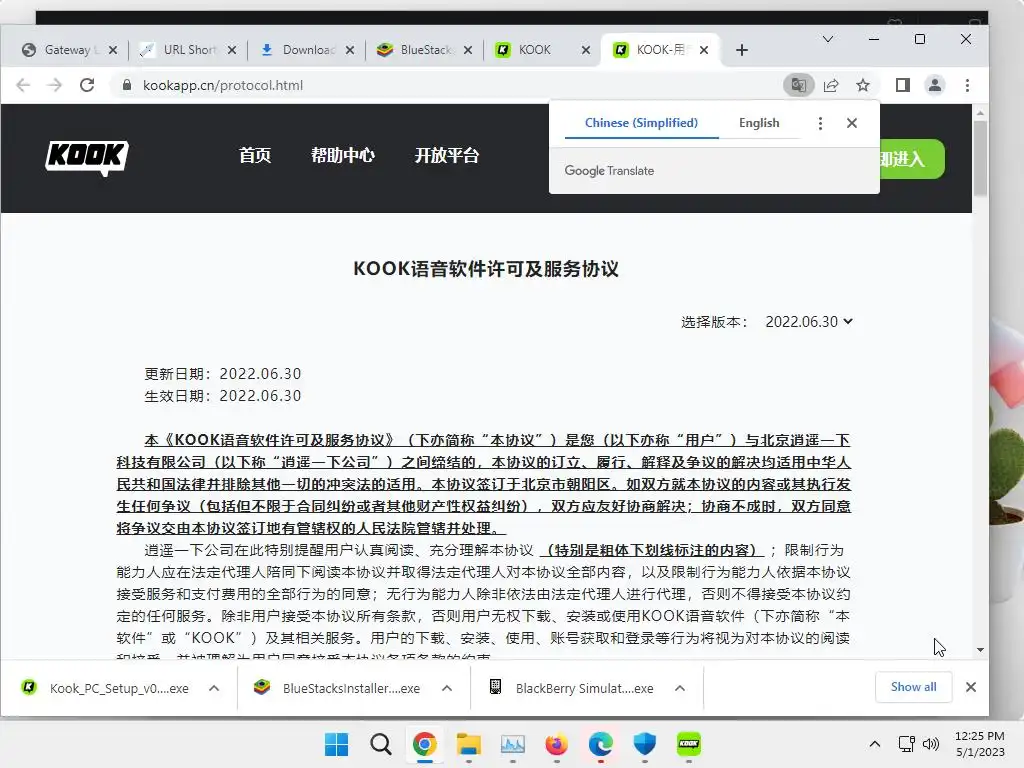Expand options for Kook_PC_Setup download
The width and height of the screenshot is (1024, 768).
point(214,688)
